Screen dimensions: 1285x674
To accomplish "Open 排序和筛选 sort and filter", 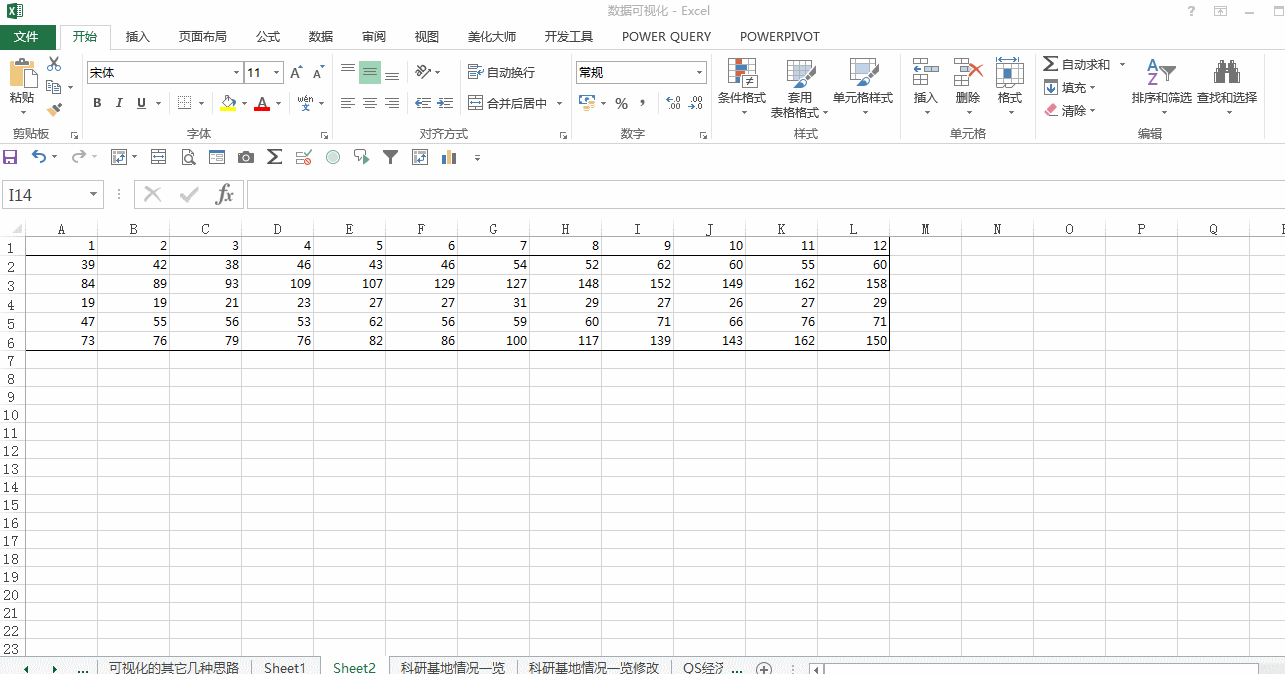I will [1161, 85].
